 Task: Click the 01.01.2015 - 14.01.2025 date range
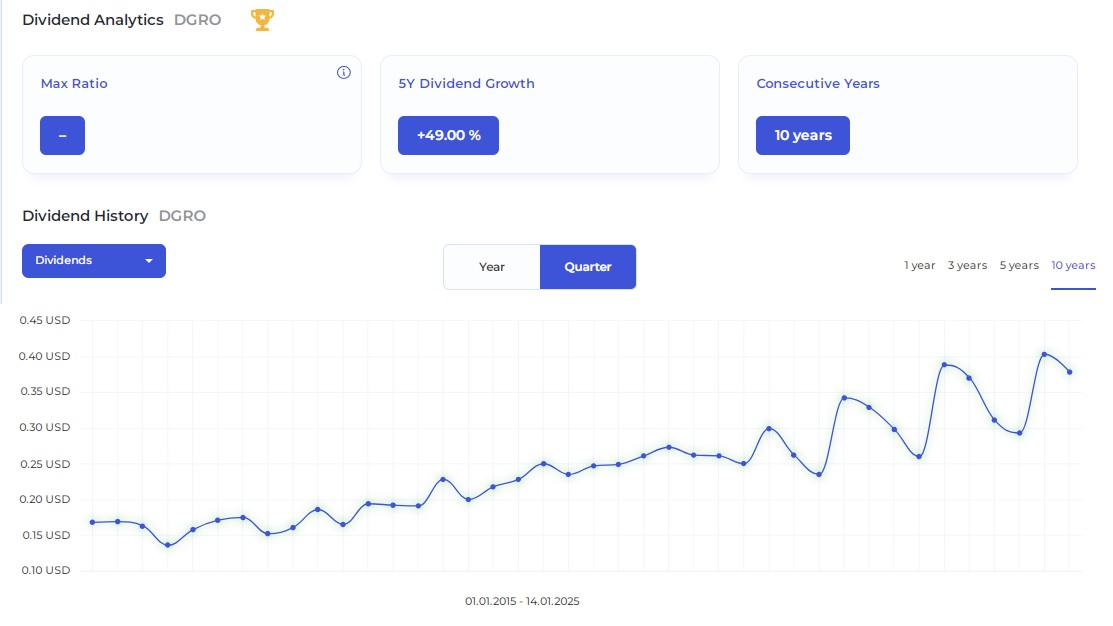pos(522,601)
